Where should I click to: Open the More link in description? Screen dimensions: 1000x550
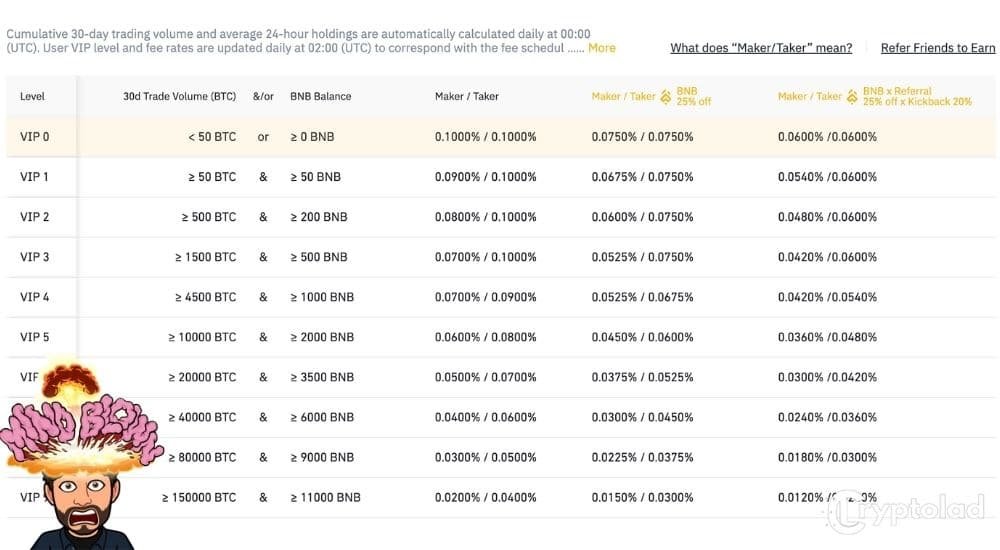click(601, 48)
